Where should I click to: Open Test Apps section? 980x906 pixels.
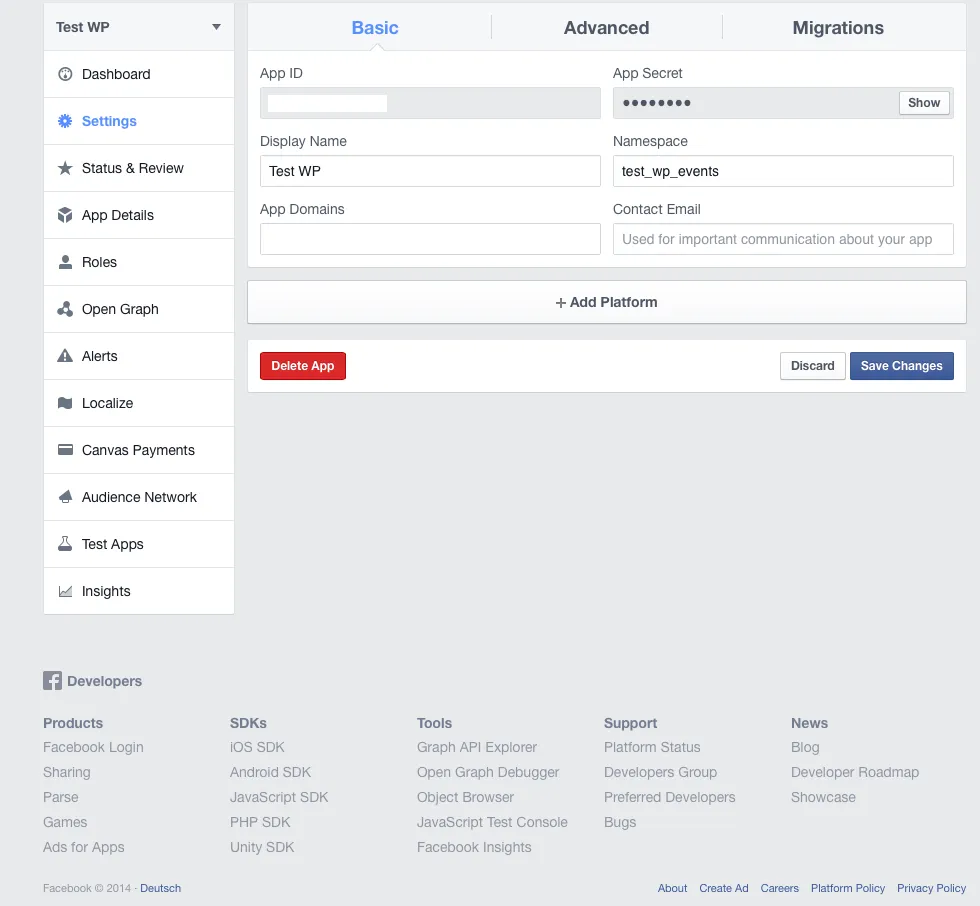tap(139, 544)
